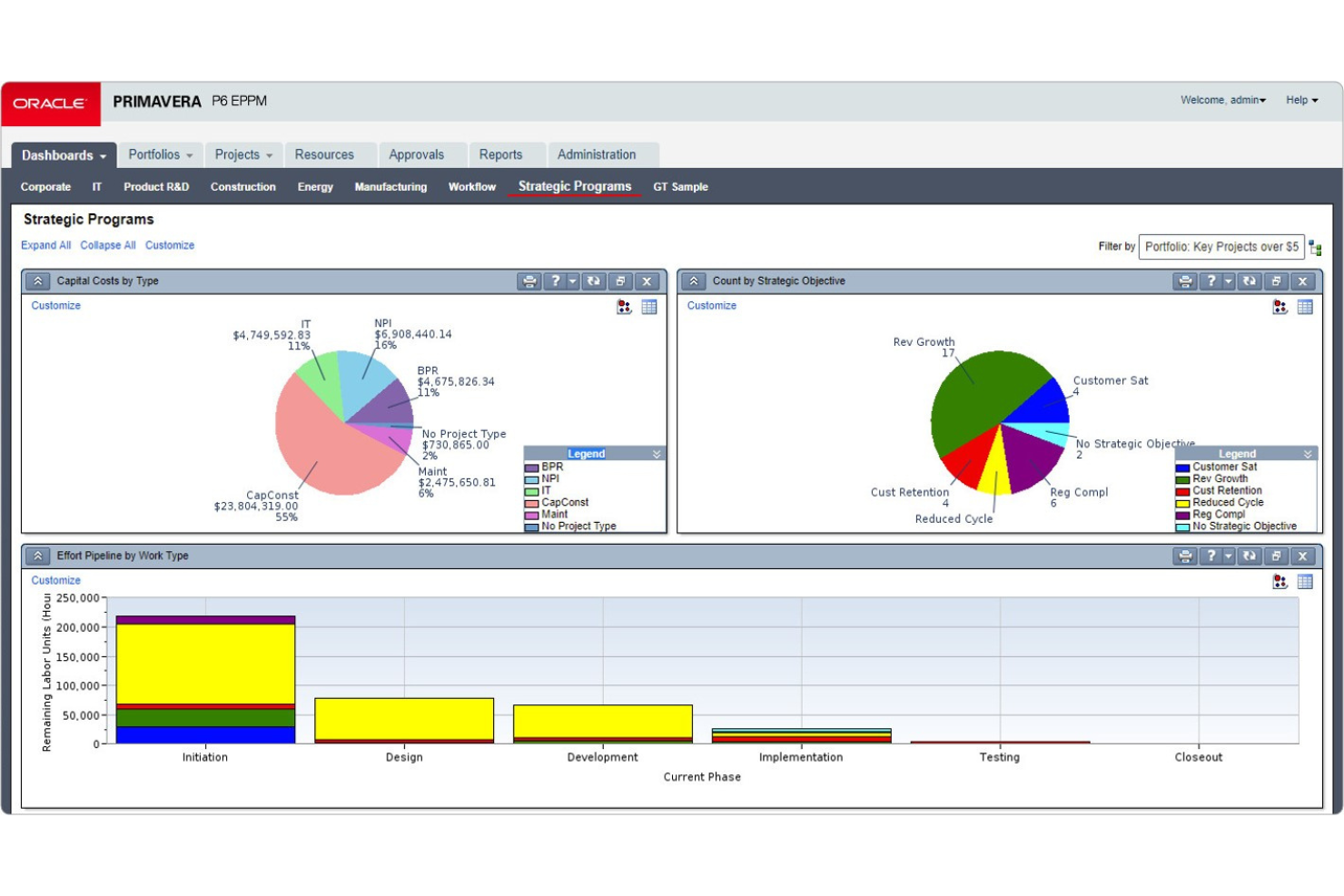Switch to the Workflow dashboard
Viewport: 1344px width, 896px height.
coord(472,187)
